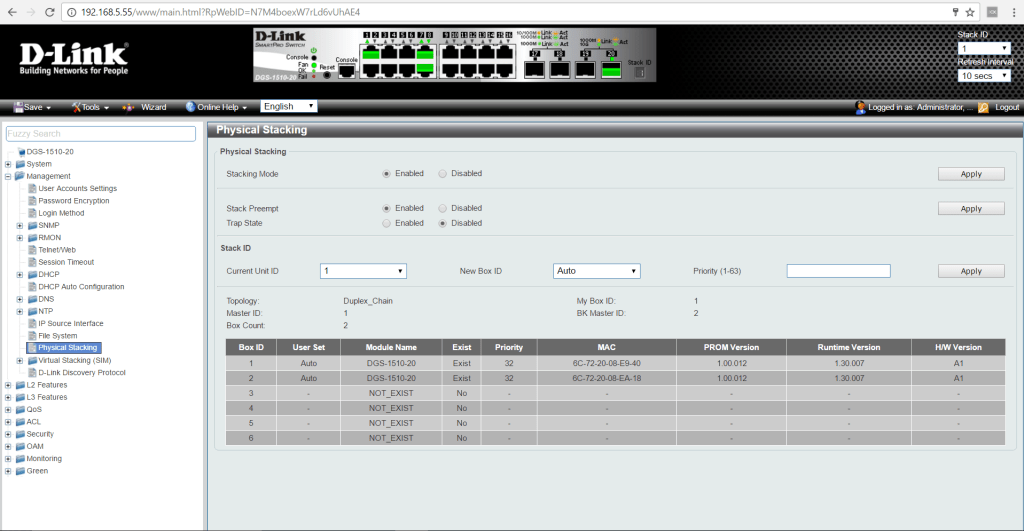1024x531 pixels.
Task: Set Stacking Mode to Disabled
Action: click(x=443, y=173)
